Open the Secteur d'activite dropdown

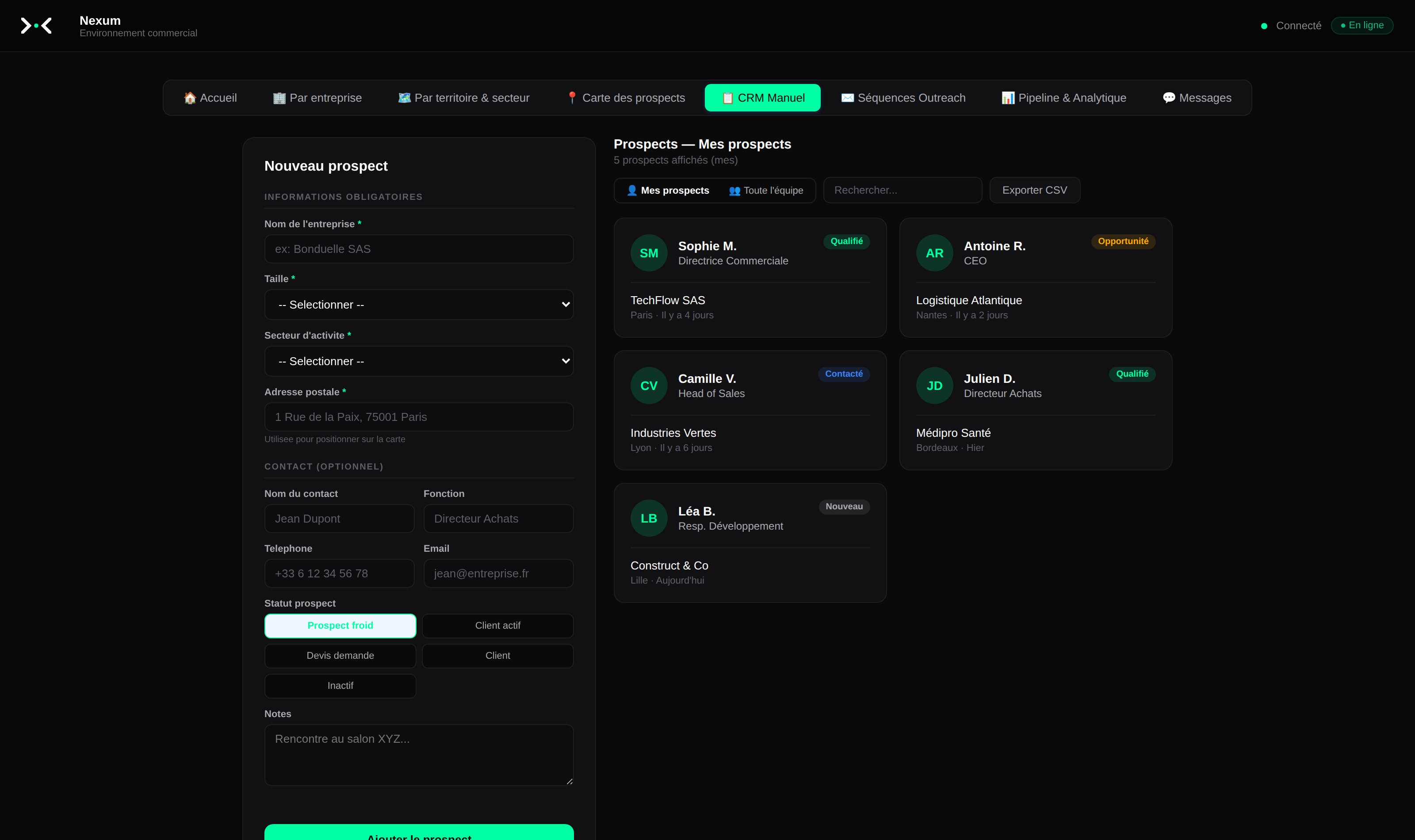tap(419, 361)
